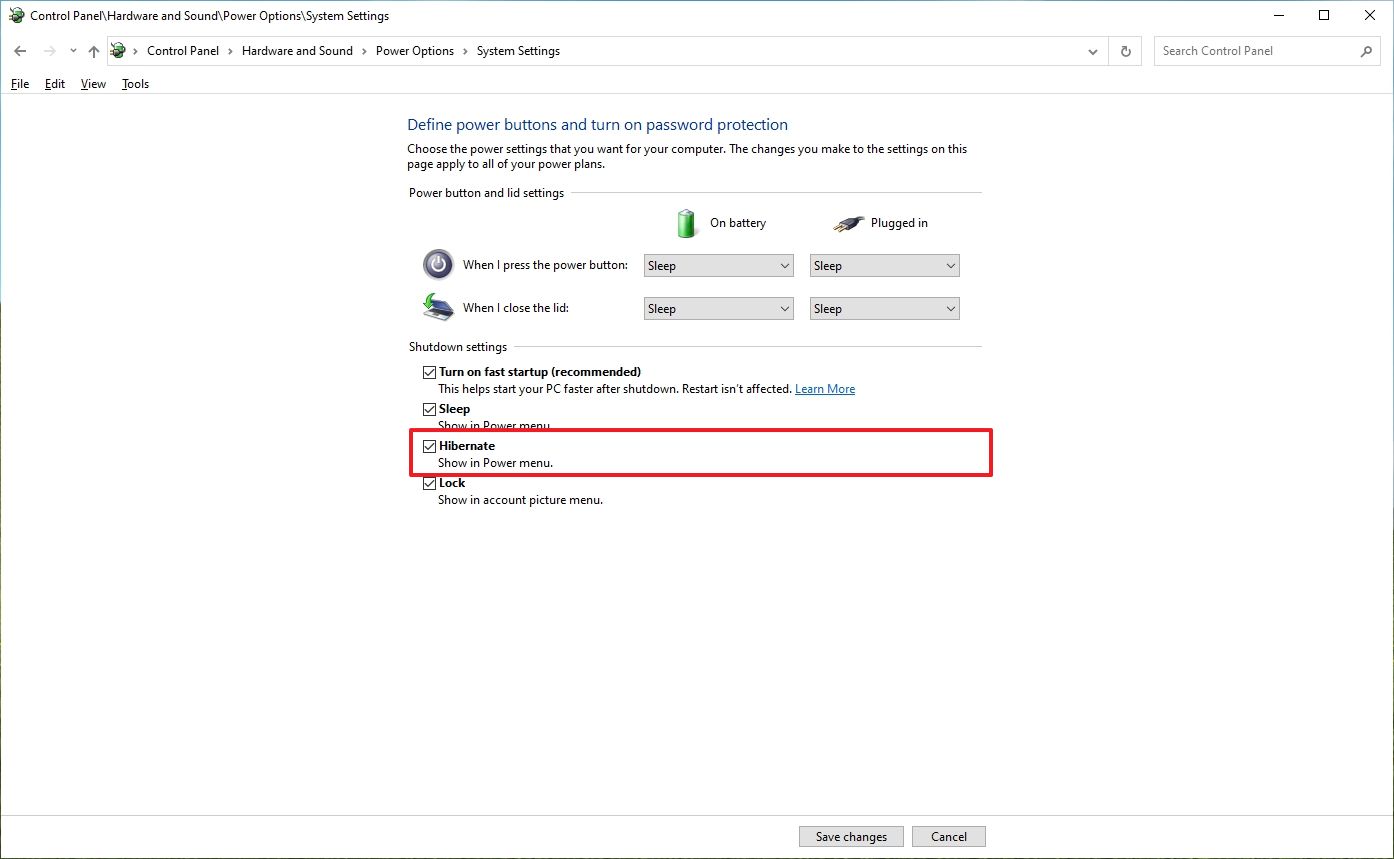The width and height of the screenshot is (1394, 859).
Task: Click the Refresh icon in address bar
Action: 1126,51
